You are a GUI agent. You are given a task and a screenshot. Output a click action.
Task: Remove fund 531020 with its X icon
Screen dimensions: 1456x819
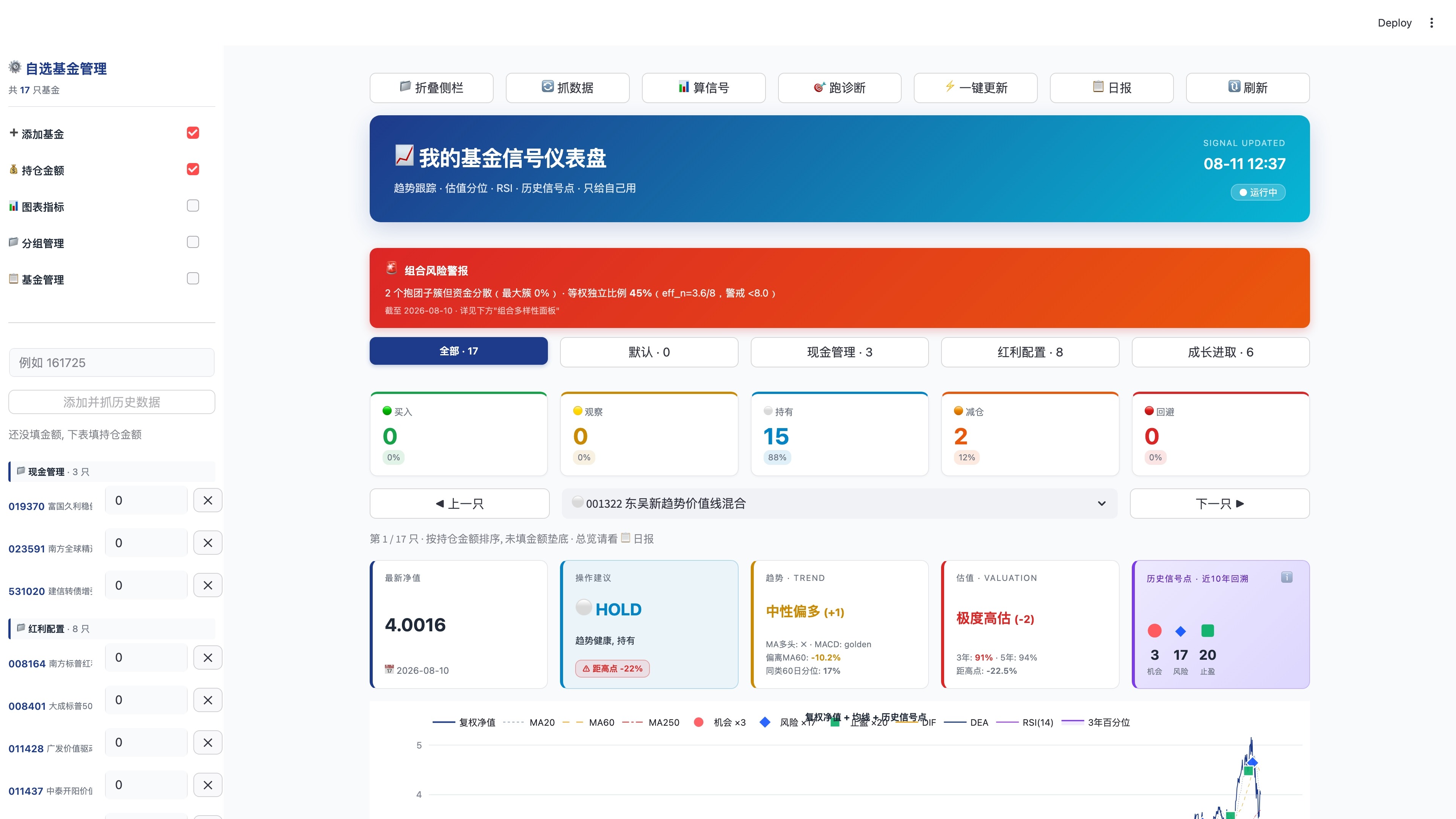(x=208, y=585)
